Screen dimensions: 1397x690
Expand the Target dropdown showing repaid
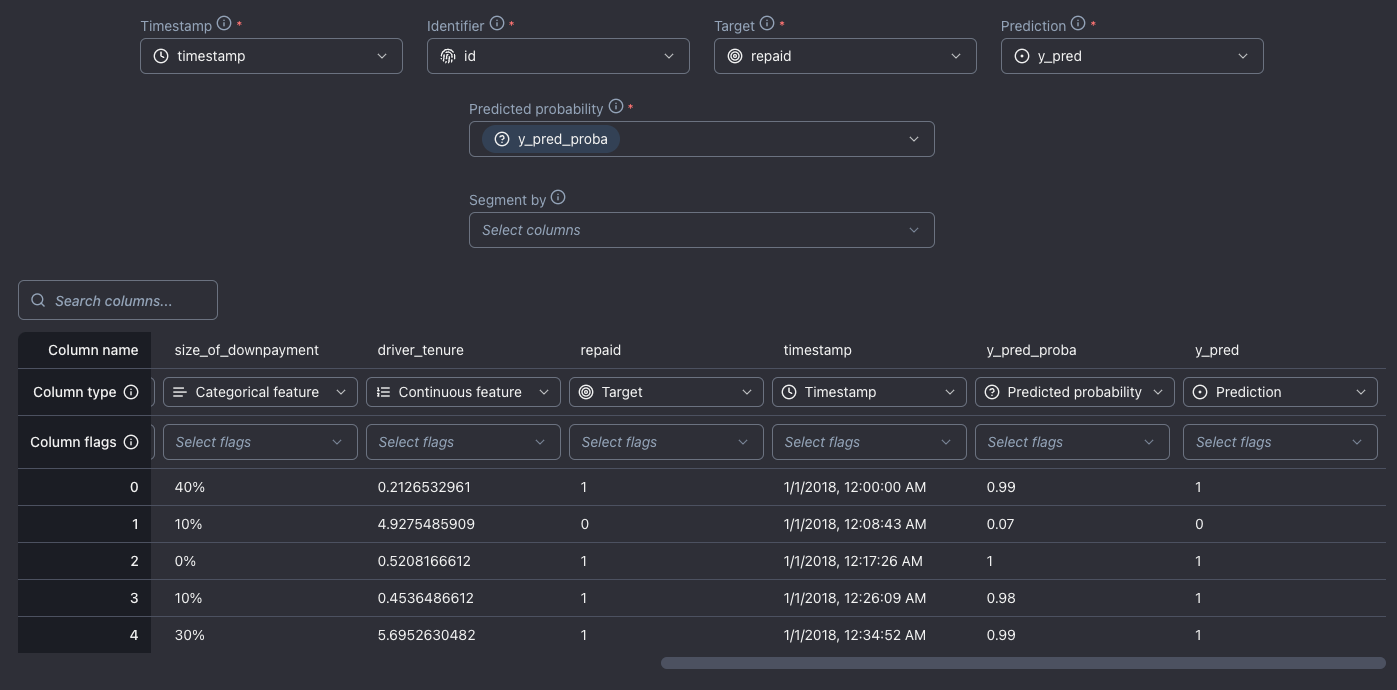(845, 56)
